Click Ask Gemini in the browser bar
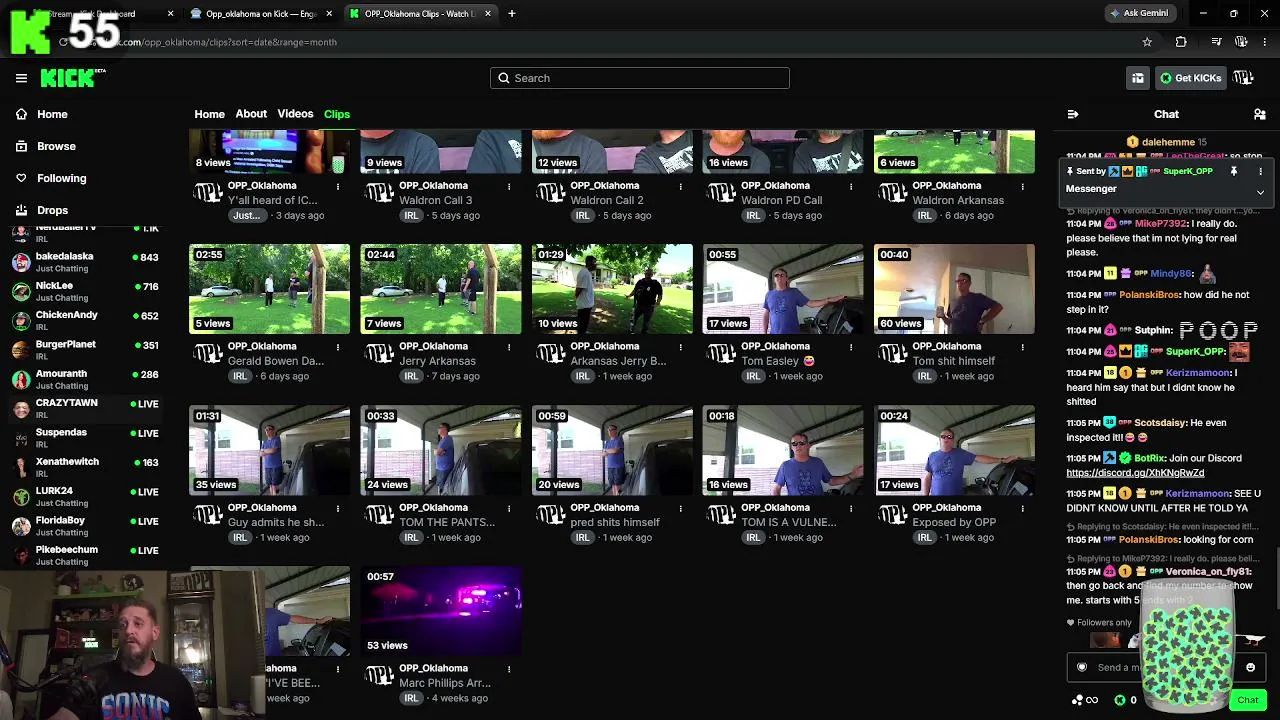 [1139, 13]
